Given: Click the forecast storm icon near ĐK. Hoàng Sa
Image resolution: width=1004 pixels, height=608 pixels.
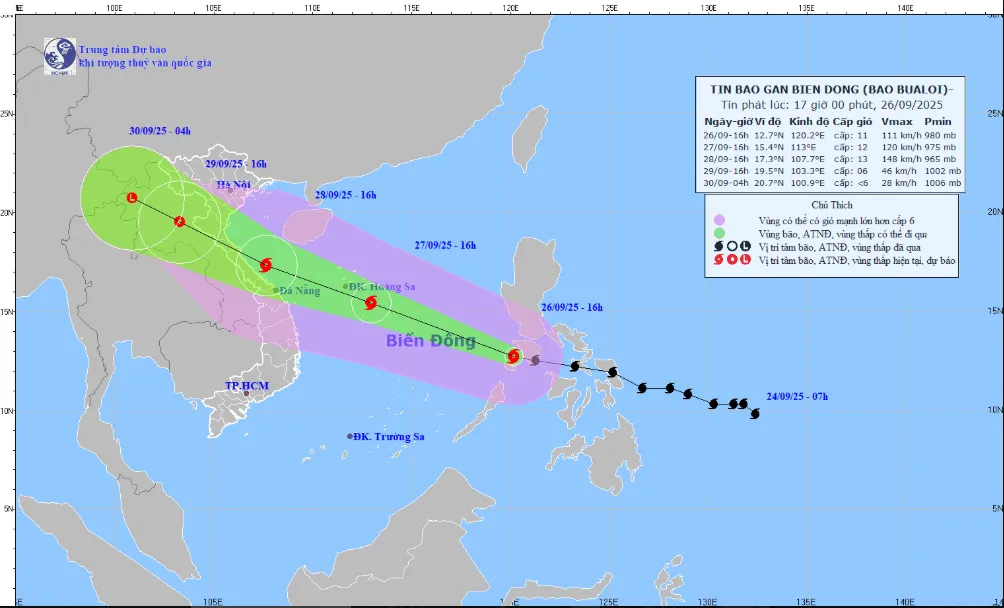Looking at the screenshot, I should (371, 302).
